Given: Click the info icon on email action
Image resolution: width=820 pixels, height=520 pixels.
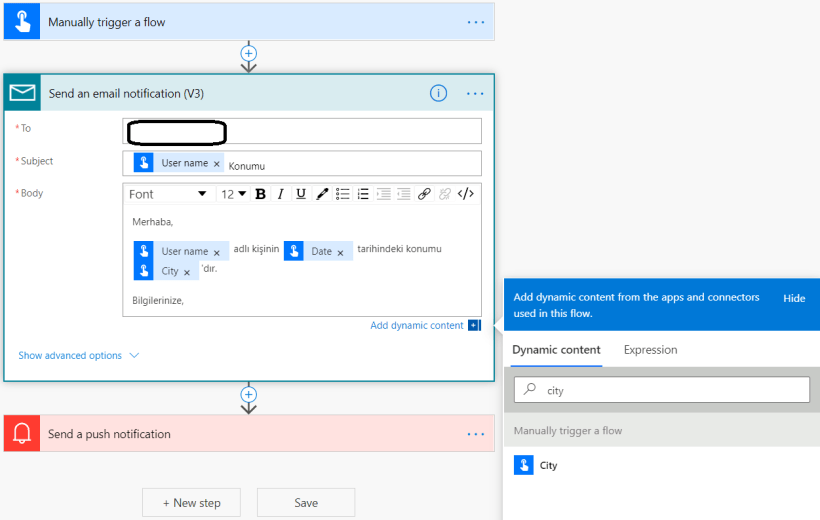Looking at the screenshot, I should coord(438,93).
